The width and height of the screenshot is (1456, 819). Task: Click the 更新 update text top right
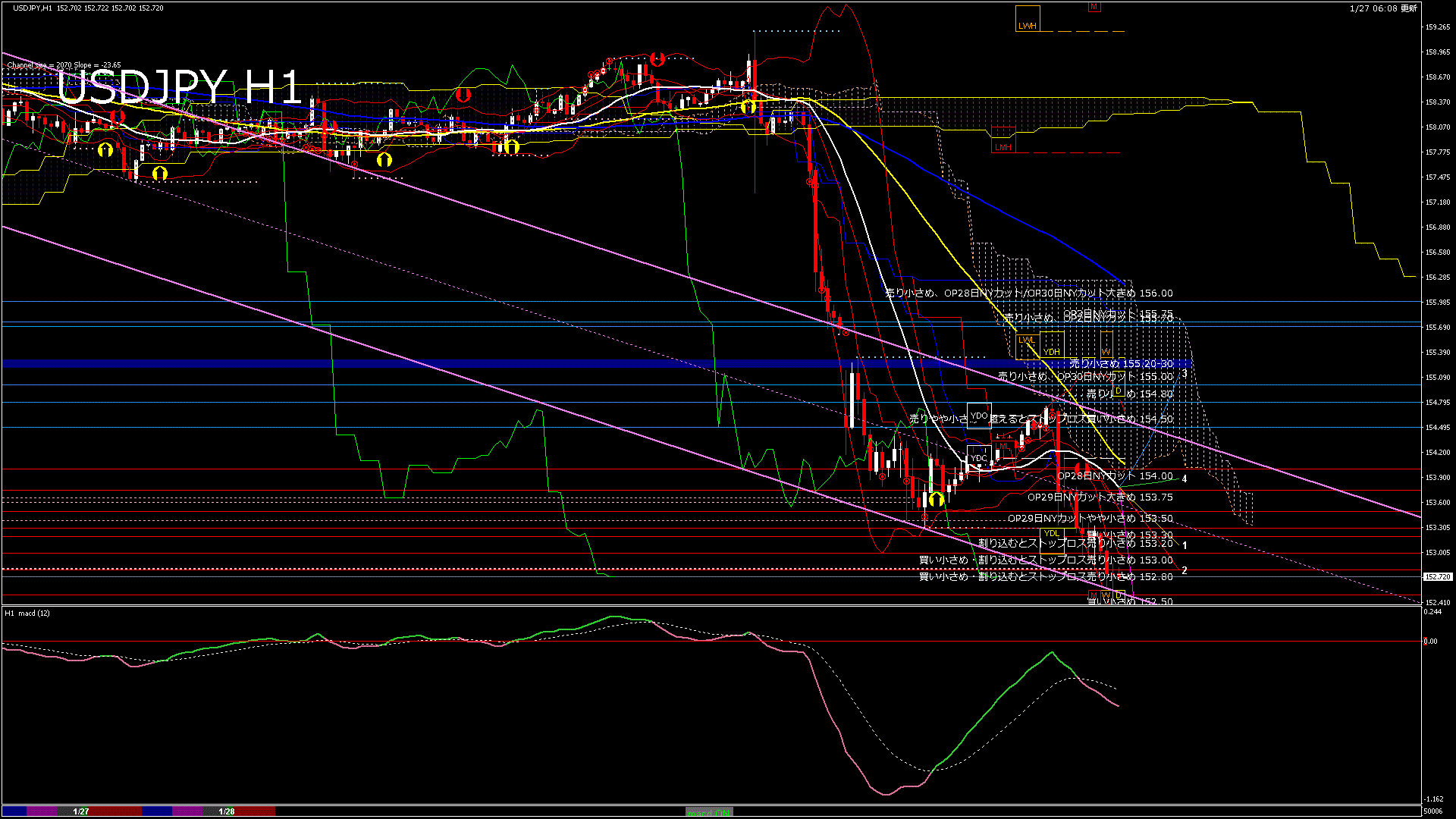pos(1408,8)
